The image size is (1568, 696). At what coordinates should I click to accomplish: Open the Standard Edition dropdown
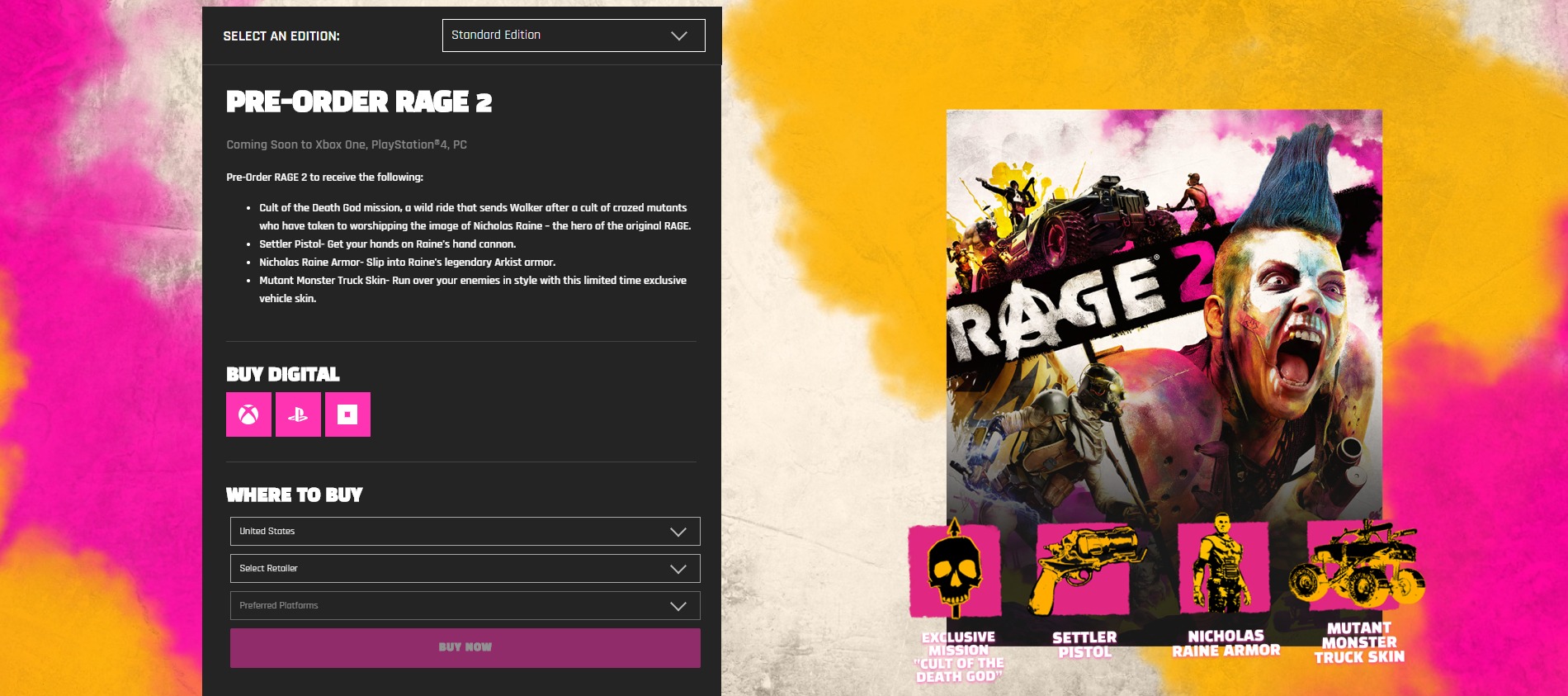pos(574,36)
